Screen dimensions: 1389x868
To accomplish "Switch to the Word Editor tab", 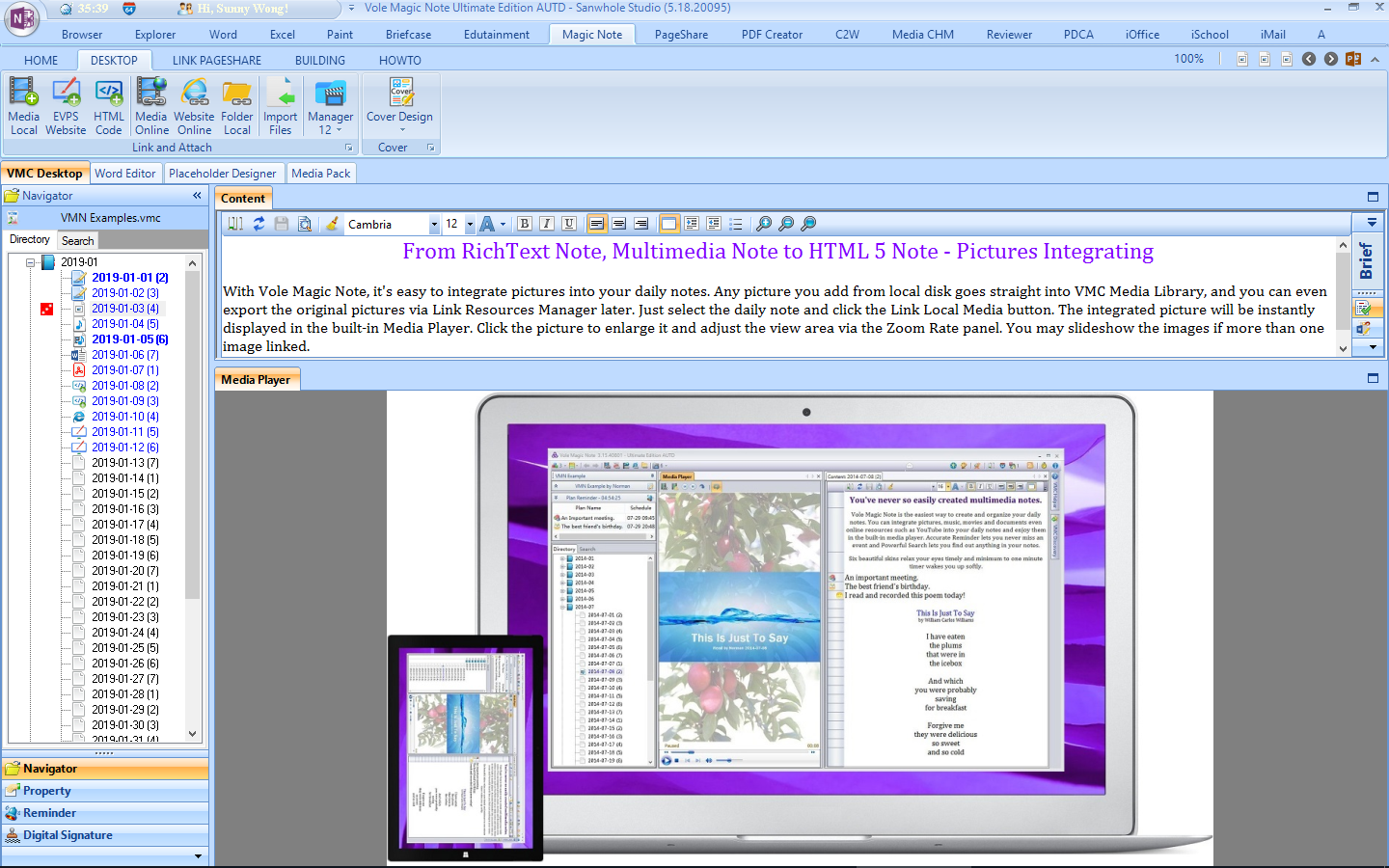I will (x=125, y=174).
